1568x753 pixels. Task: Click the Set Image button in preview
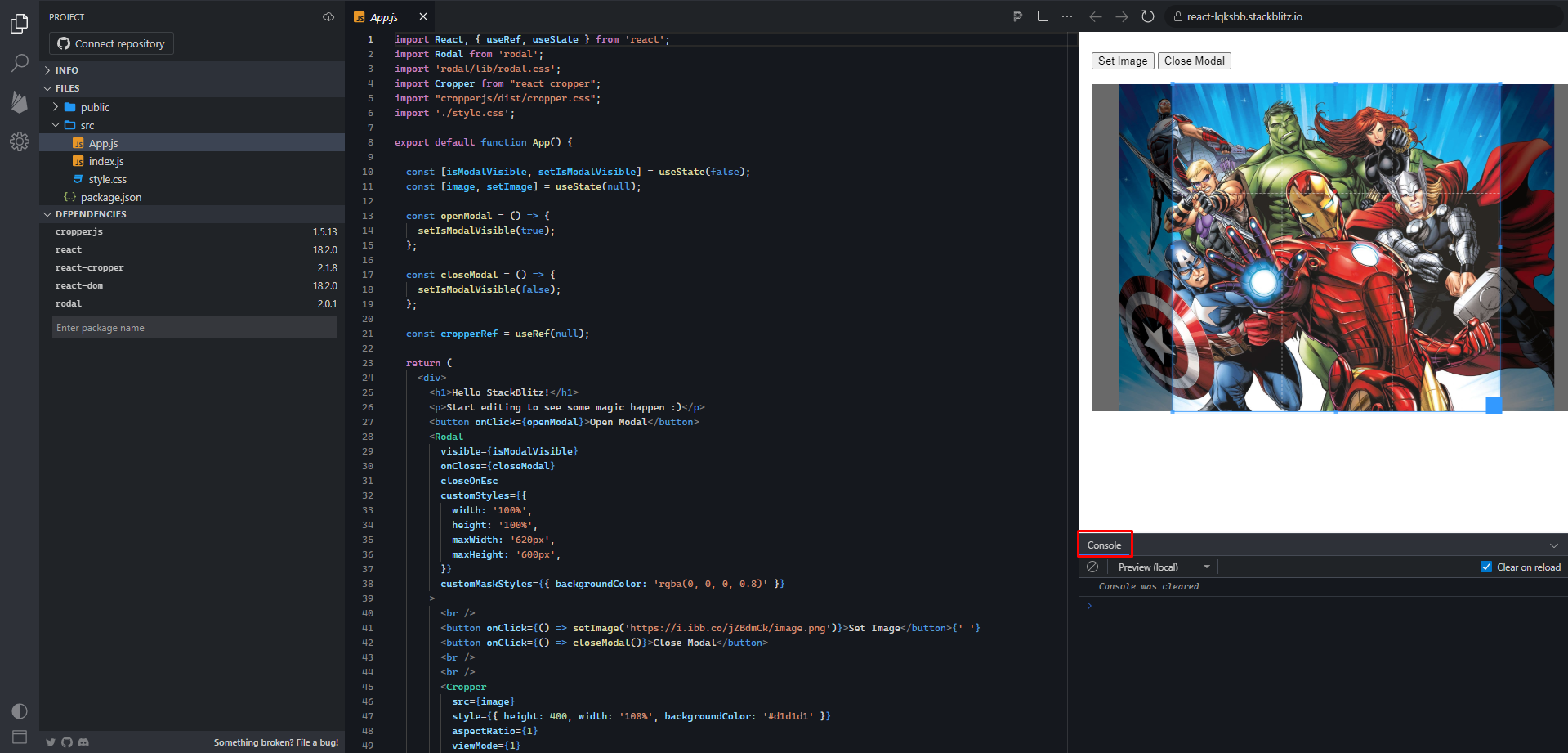click(1123, 61)
